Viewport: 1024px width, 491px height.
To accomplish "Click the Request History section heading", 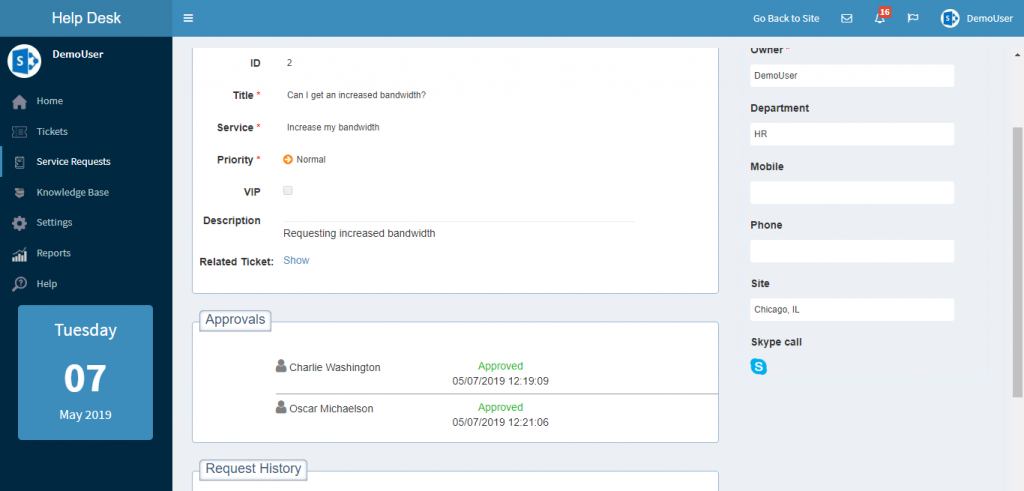I will click(253, 469).
